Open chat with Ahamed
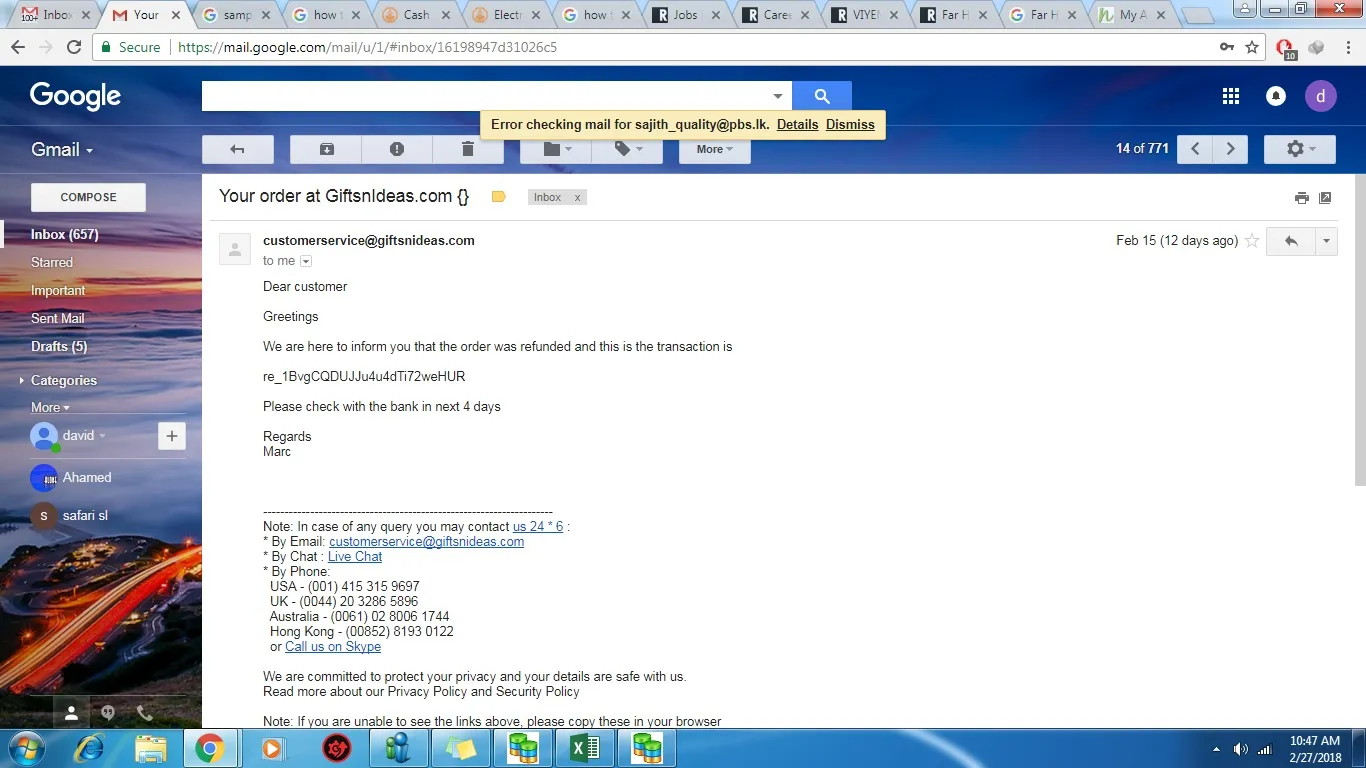This screenshot has width=1366, height=768. [x=87, y=478]
